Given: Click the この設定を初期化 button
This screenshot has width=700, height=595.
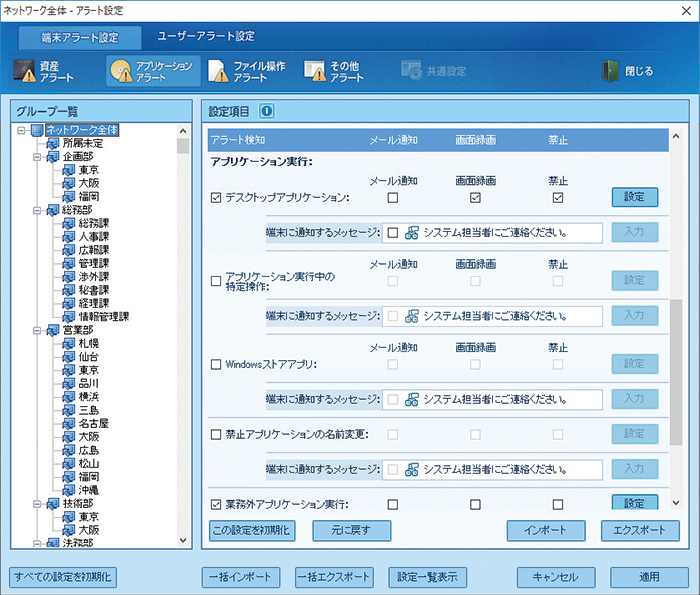Looking at the screenshot, I should point(252,530).
